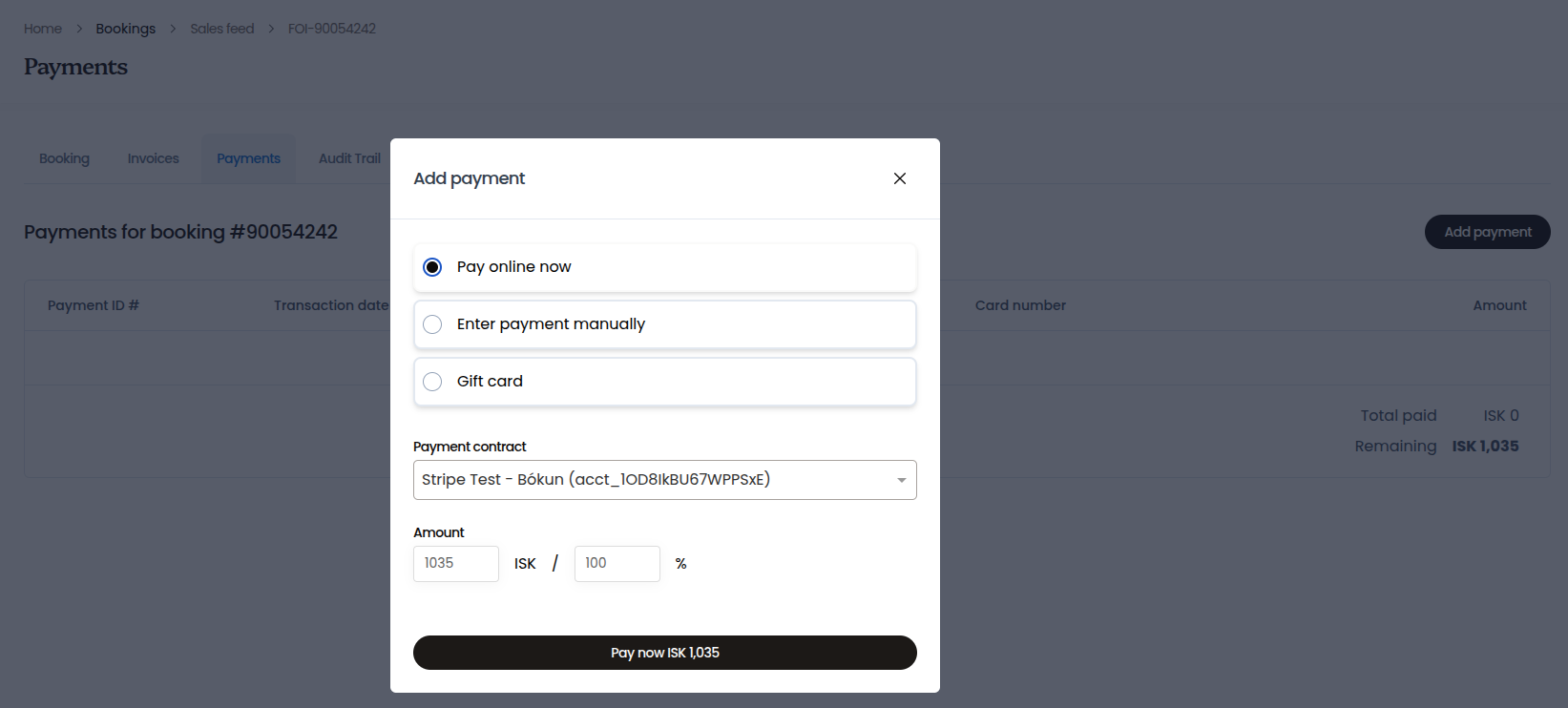Click the FOI-90054242 breadcrumb
The height and width of the screenshot is (708, 1568).
coord(332,29)
